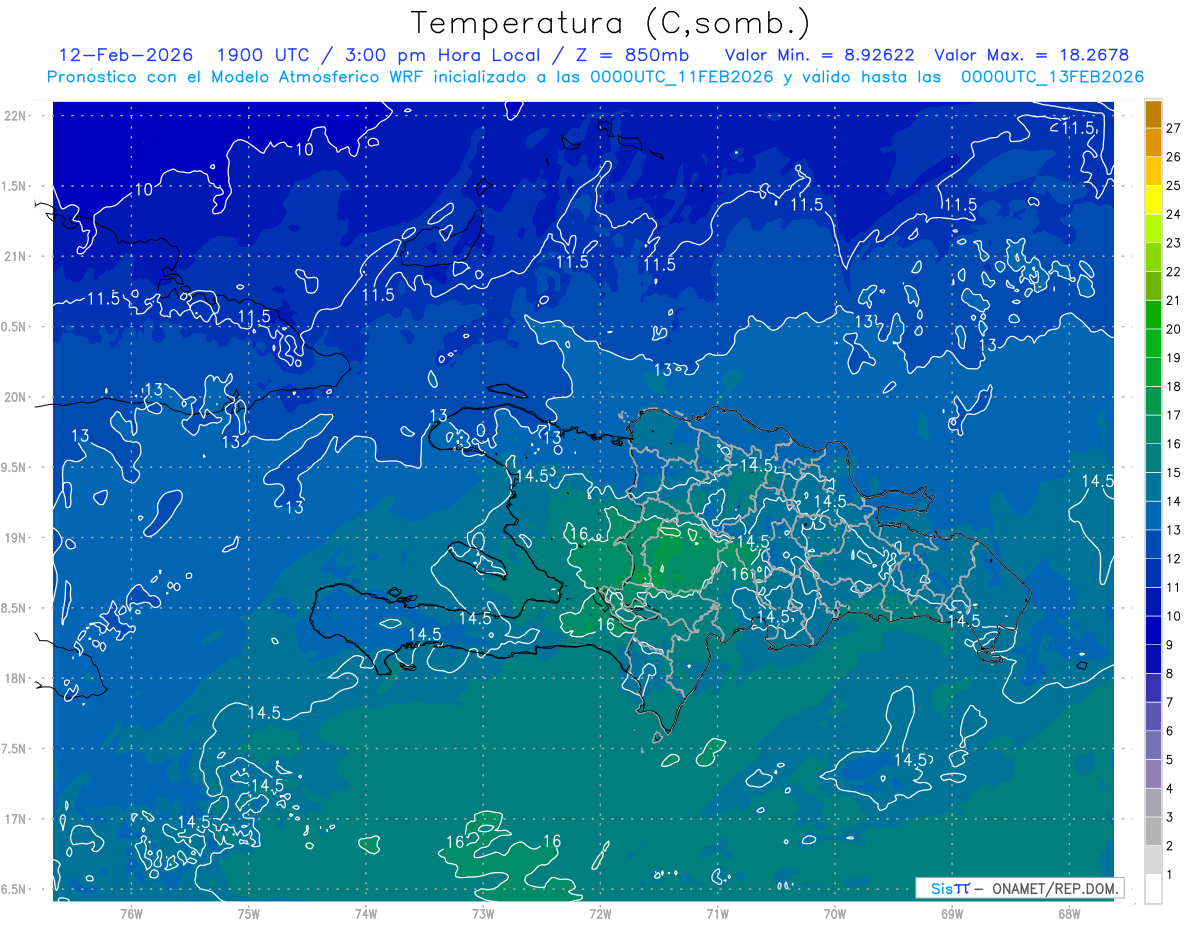Select the '74W' longitude label
The width and height of the screenshot is (1200, 927).
366,913
